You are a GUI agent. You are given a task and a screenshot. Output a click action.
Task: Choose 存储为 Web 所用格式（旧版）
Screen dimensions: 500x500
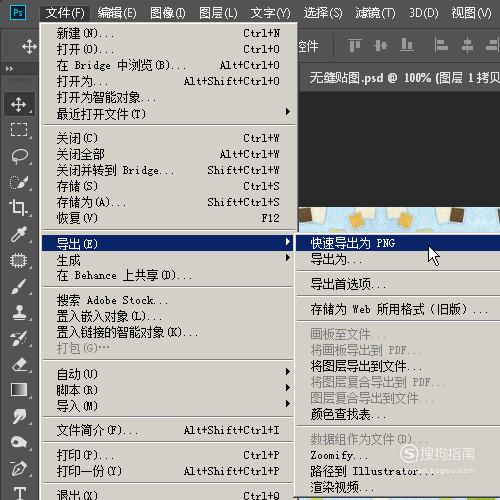pyautogui.click(x=398, y=309)
